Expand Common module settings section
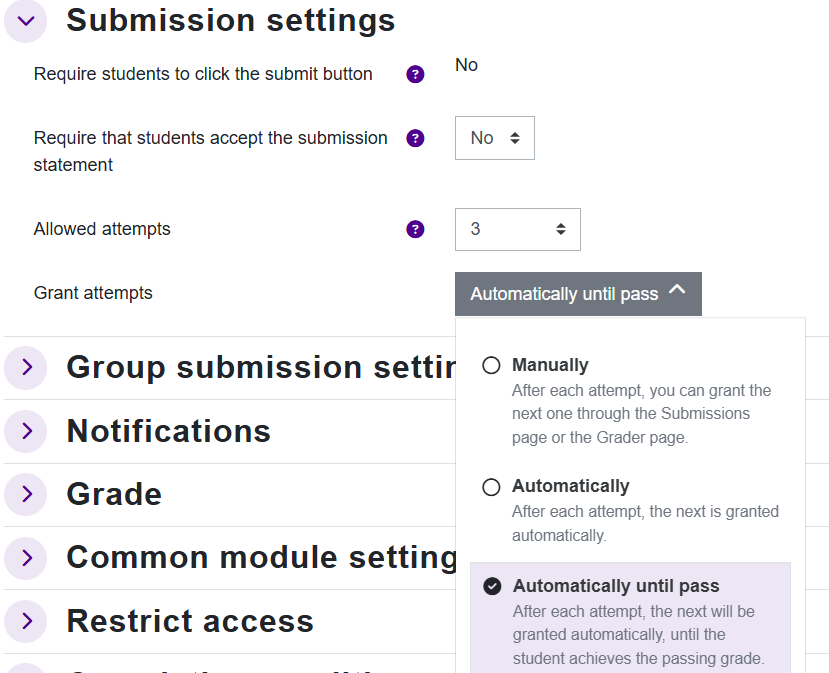The image size is (829, 673). (26, 557)
